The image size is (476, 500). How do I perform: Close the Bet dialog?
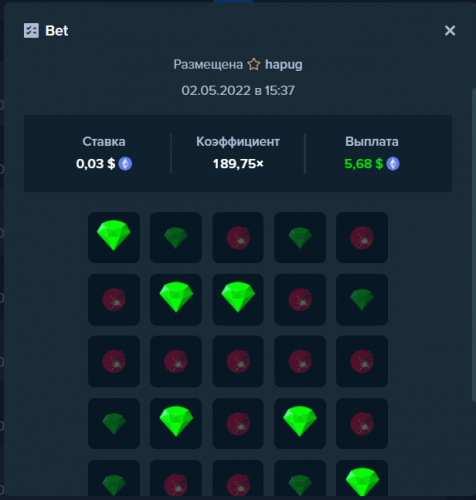tap(450, 31)
